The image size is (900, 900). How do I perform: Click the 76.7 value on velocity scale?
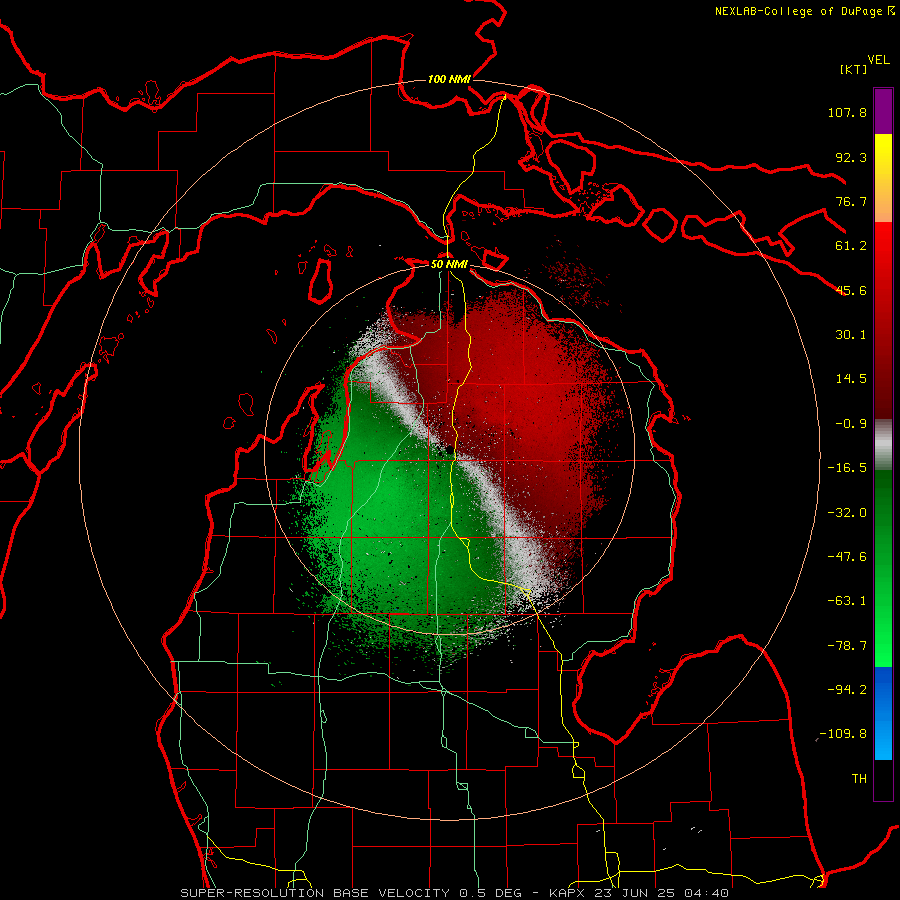[851, 201]
